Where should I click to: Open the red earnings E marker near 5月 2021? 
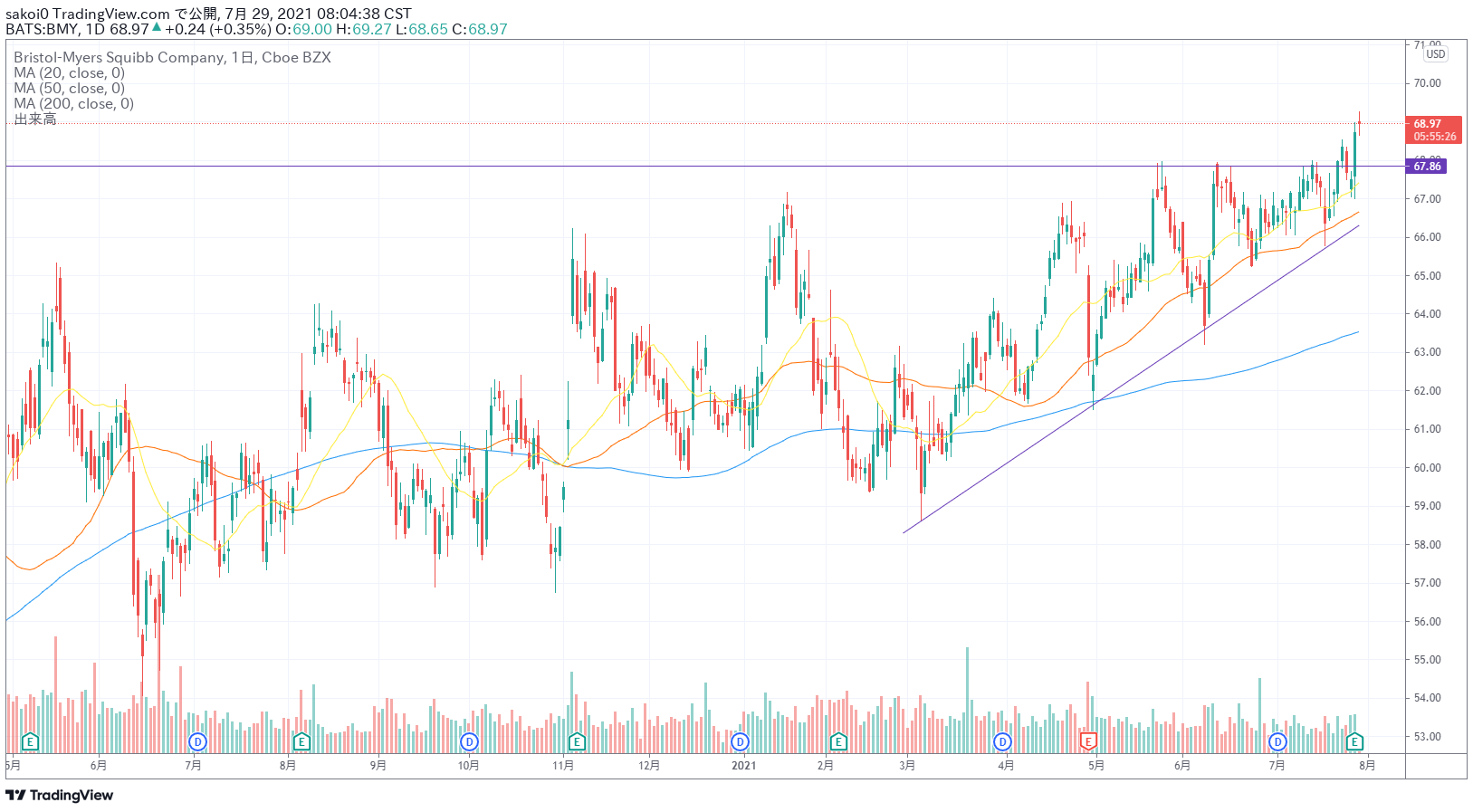[x=1088, y=741]
